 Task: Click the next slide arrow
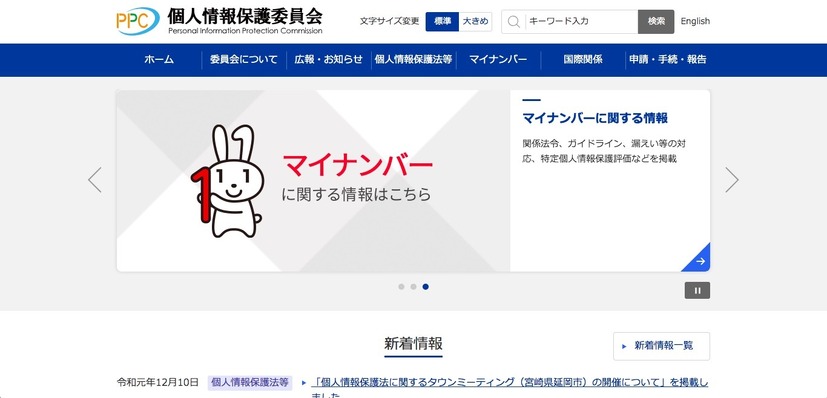[x=732, y=180]
